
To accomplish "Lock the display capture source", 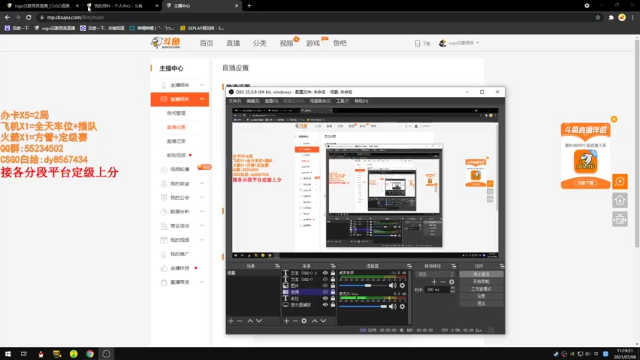I will pos(333,304).
